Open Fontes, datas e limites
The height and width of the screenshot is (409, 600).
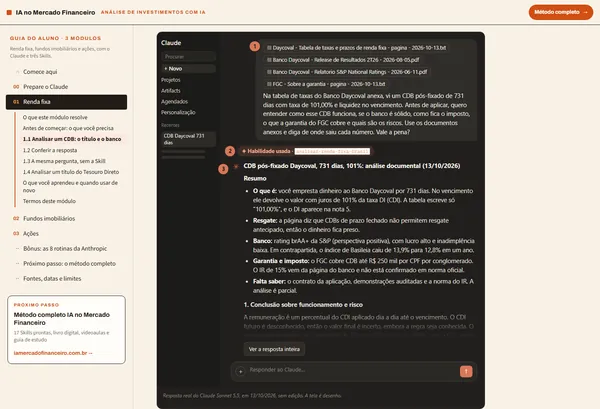(52, 279)
